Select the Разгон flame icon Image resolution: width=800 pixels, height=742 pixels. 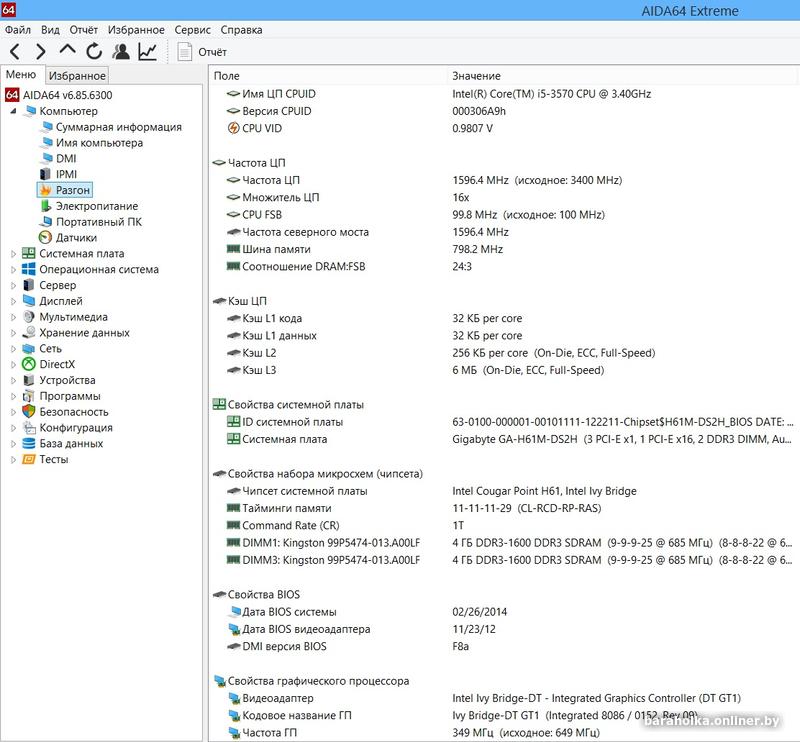(x=46, y=190)
